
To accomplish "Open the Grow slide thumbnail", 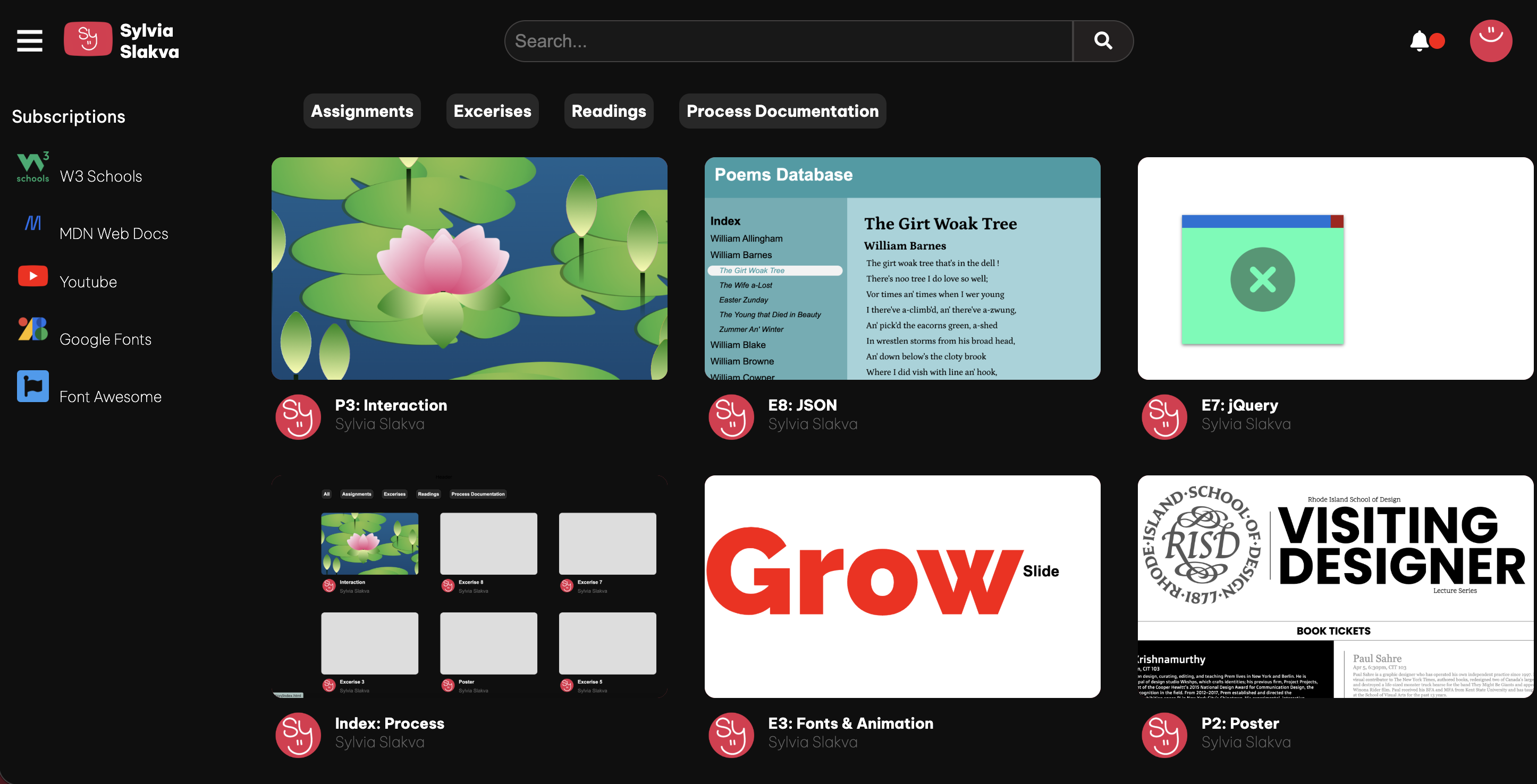I will tap(902, 586).
